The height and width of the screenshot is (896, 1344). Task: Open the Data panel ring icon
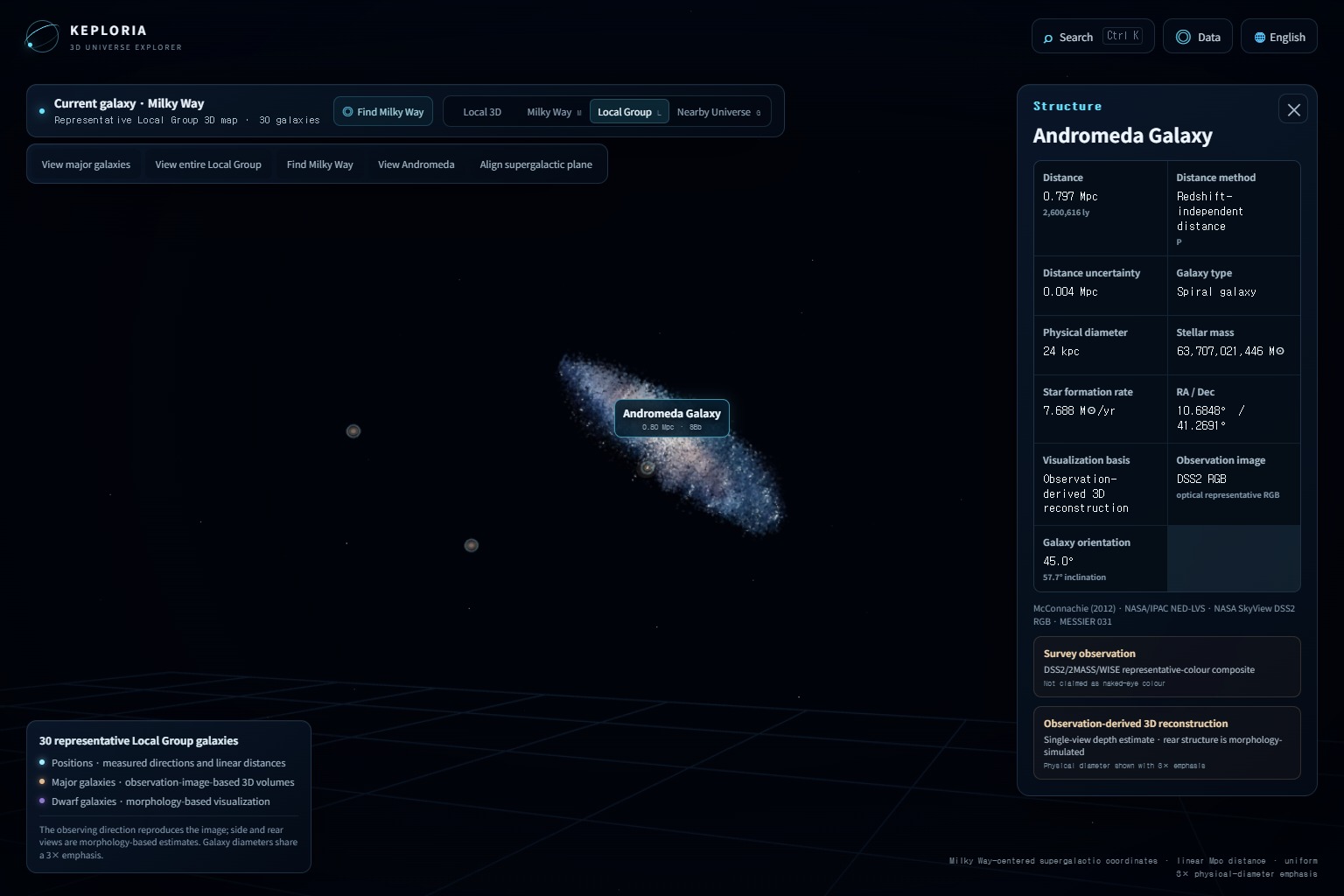point(1183,37)
